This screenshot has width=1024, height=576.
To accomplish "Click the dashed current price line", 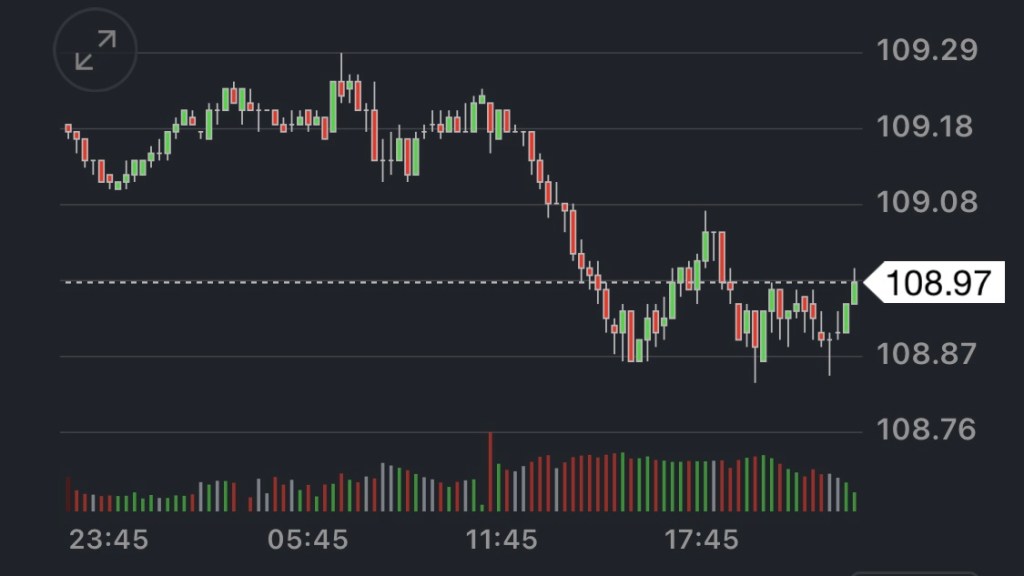I will coord(400,282).
